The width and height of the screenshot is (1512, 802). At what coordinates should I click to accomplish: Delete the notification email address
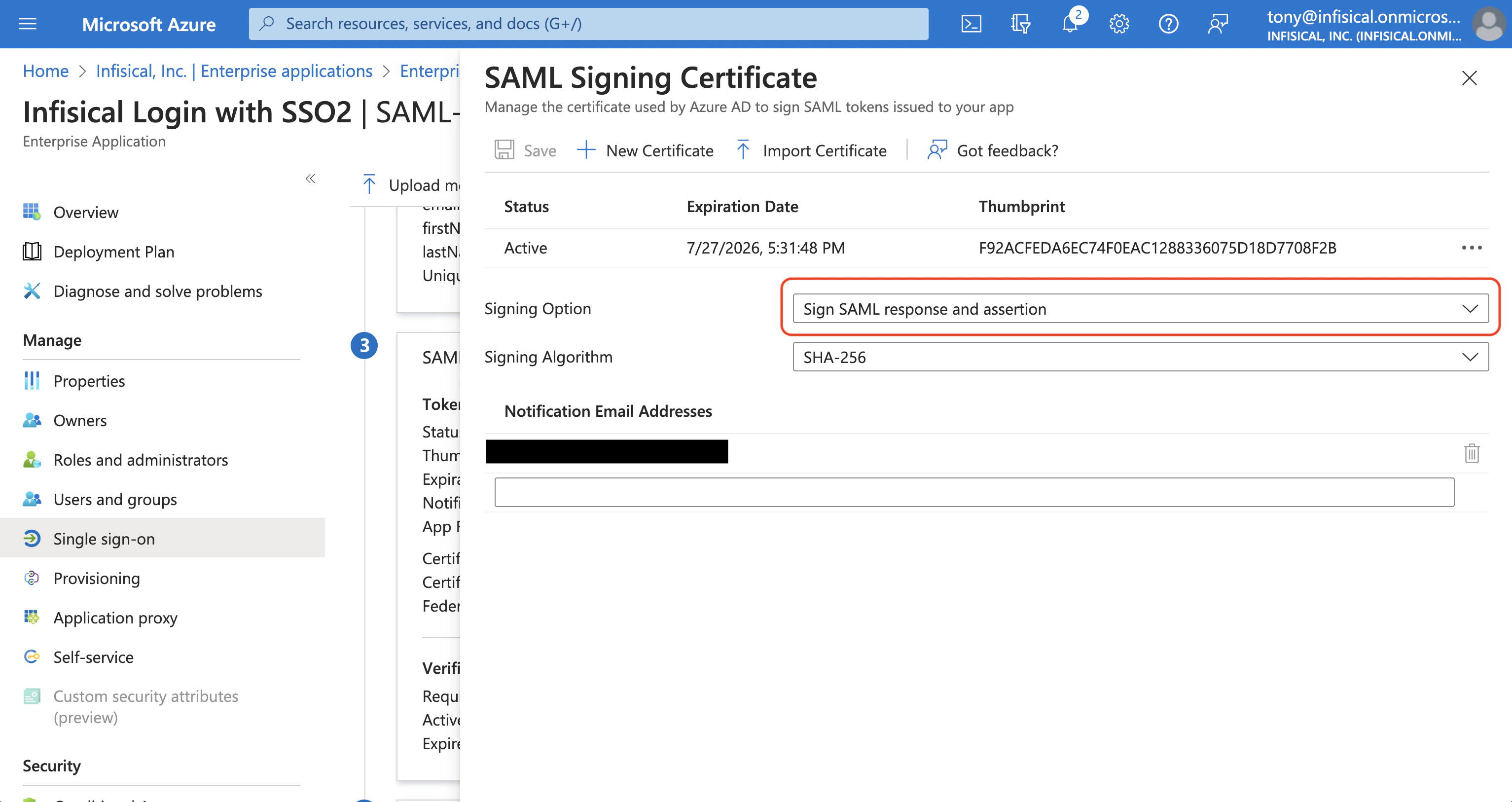click(x=1471, y=453)
